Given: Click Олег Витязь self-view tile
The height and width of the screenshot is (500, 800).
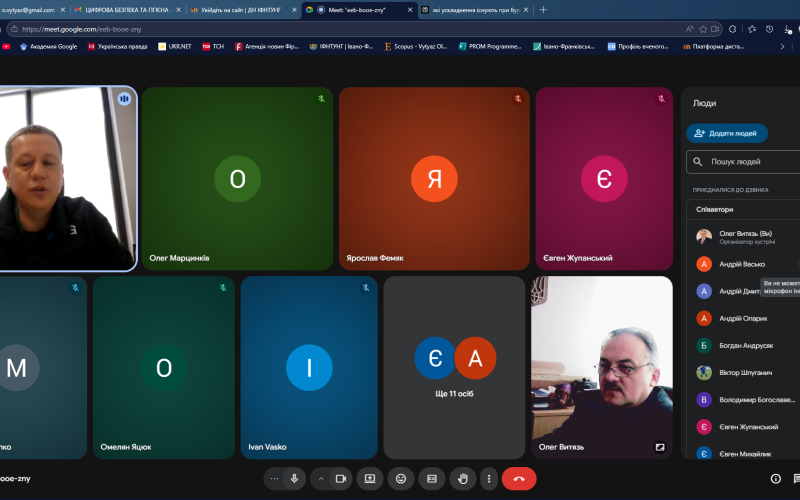Looking at the screenshot, I should 602,367.
